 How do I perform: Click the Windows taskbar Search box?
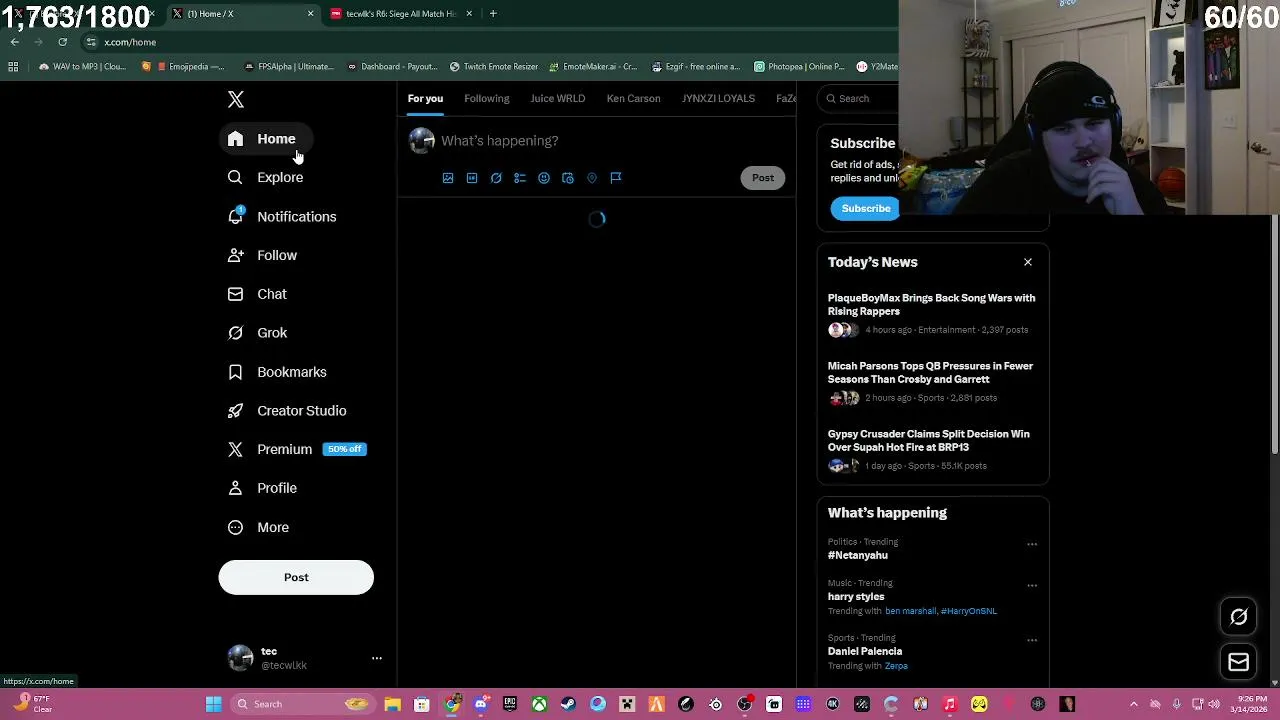coord(302,704)
